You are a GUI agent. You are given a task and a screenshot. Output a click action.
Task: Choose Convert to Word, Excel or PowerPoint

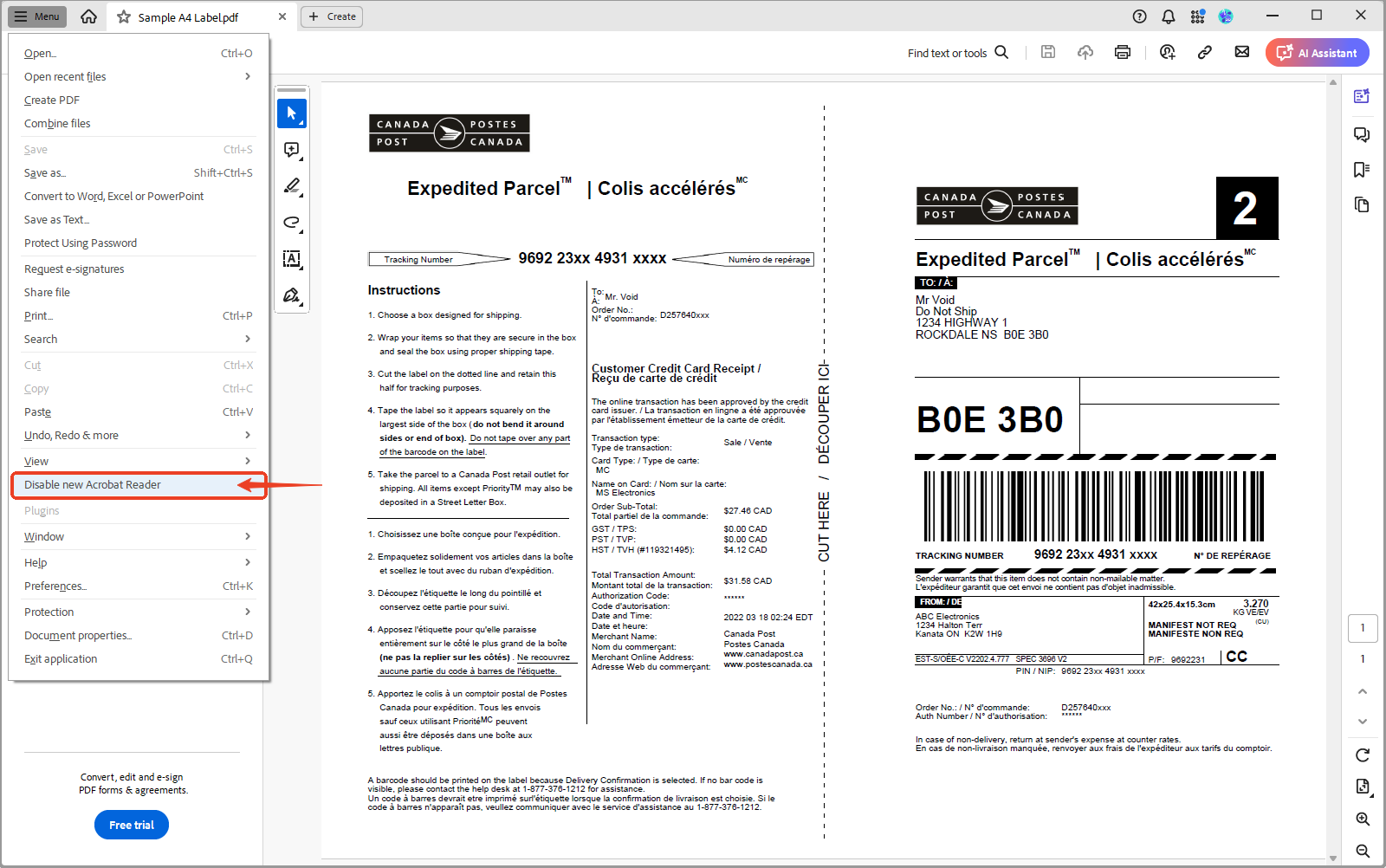[139, 197]
